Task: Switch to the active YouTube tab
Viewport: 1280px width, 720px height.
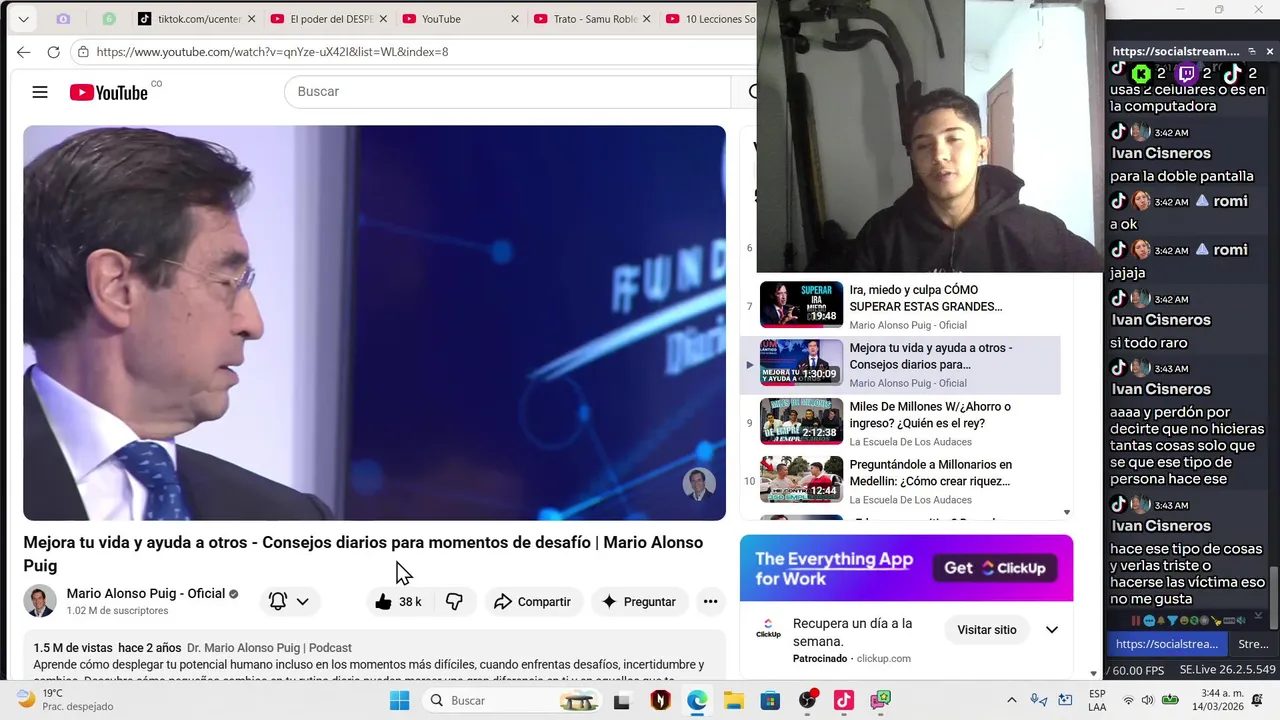Action: tap(460, 19)
